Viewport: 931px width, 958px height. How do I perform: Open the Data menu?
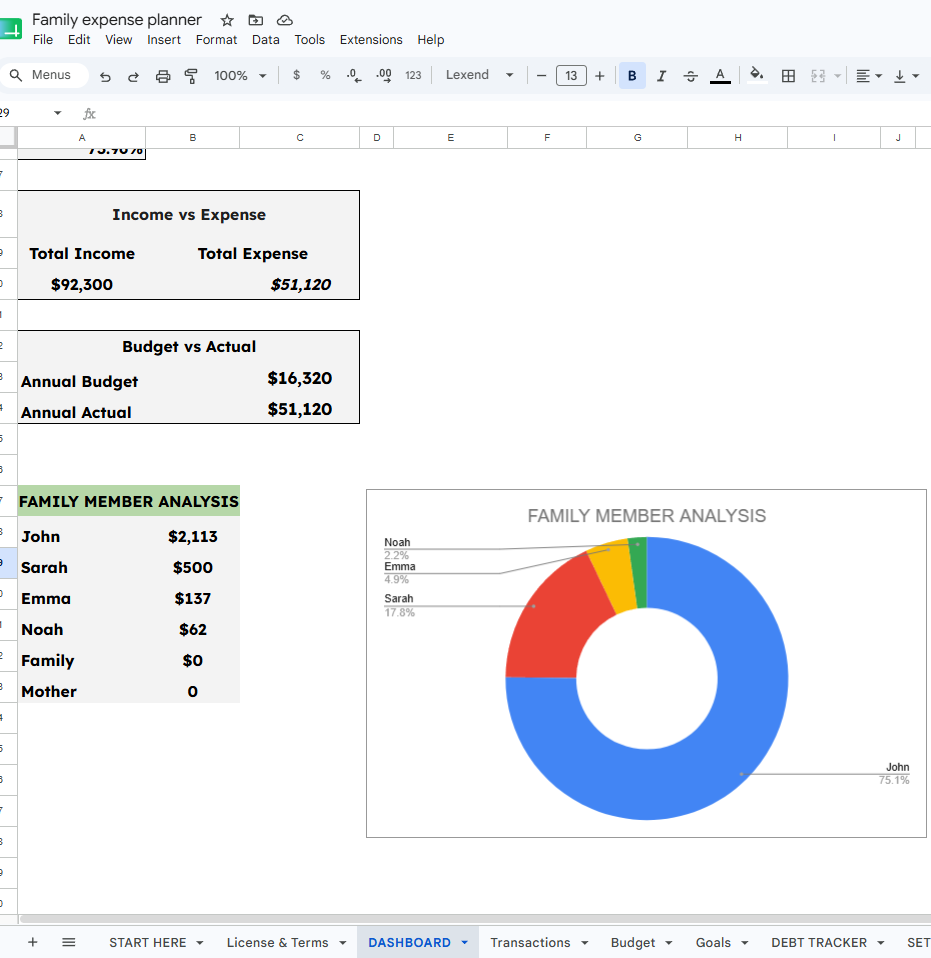[266, 40]
